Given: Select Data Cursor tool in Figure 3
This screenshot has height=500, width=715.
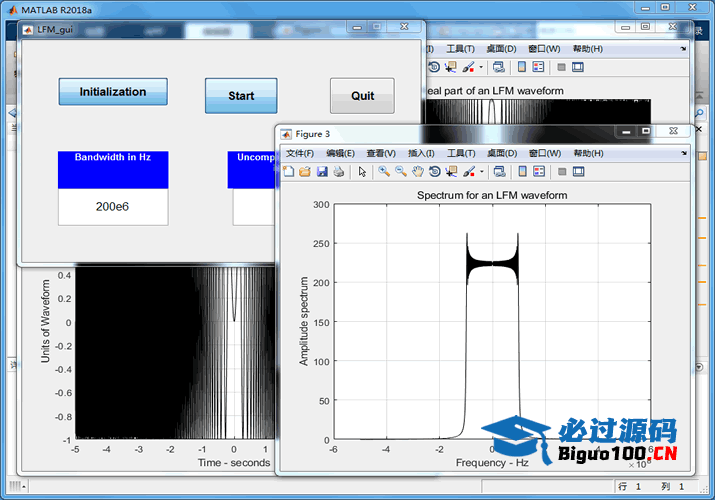Looking at the screenshot, I should pyautogui.click(x=451, y=171).
